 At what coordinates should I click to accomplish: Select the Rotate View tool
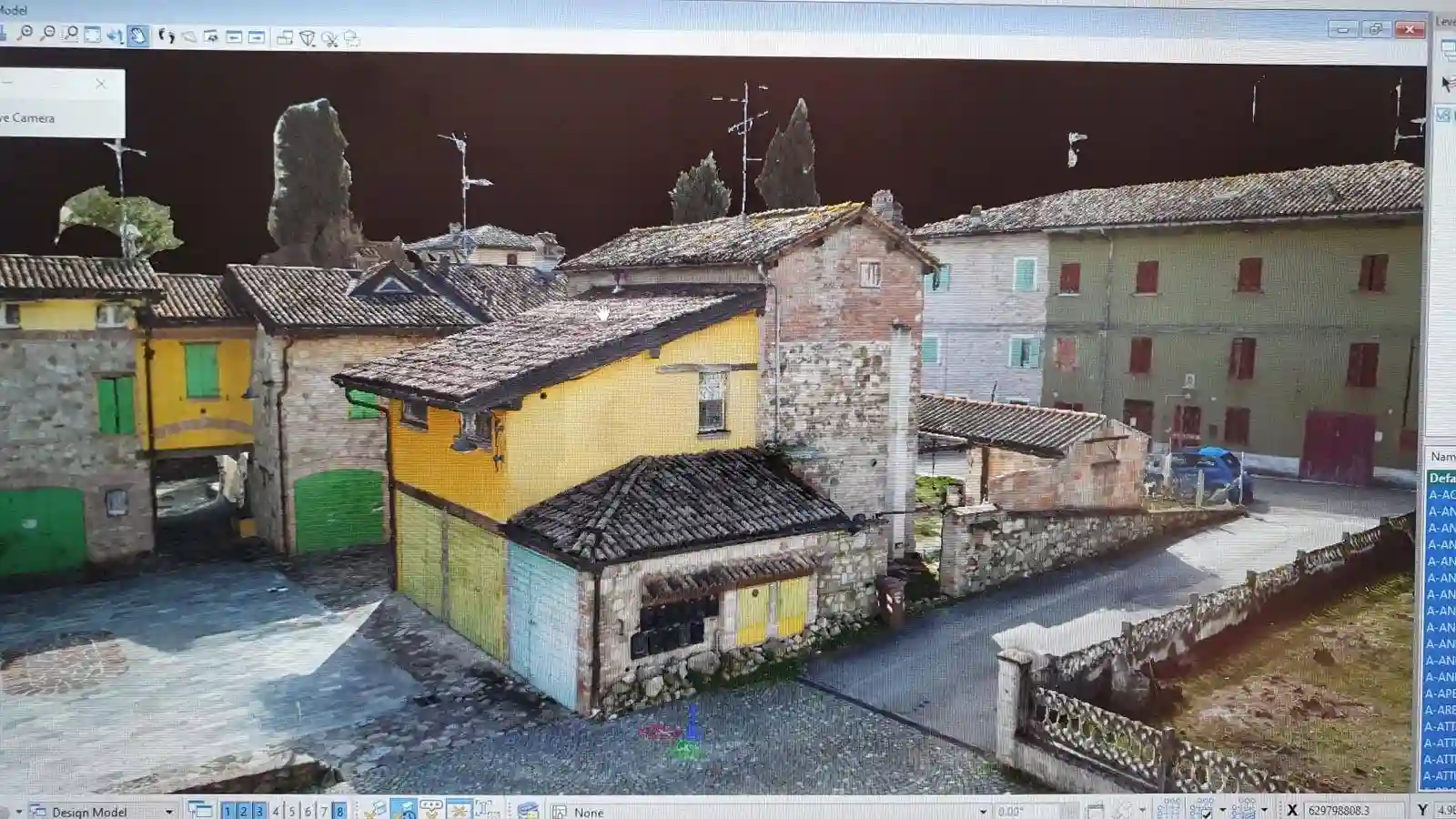(x=115, y=35)
